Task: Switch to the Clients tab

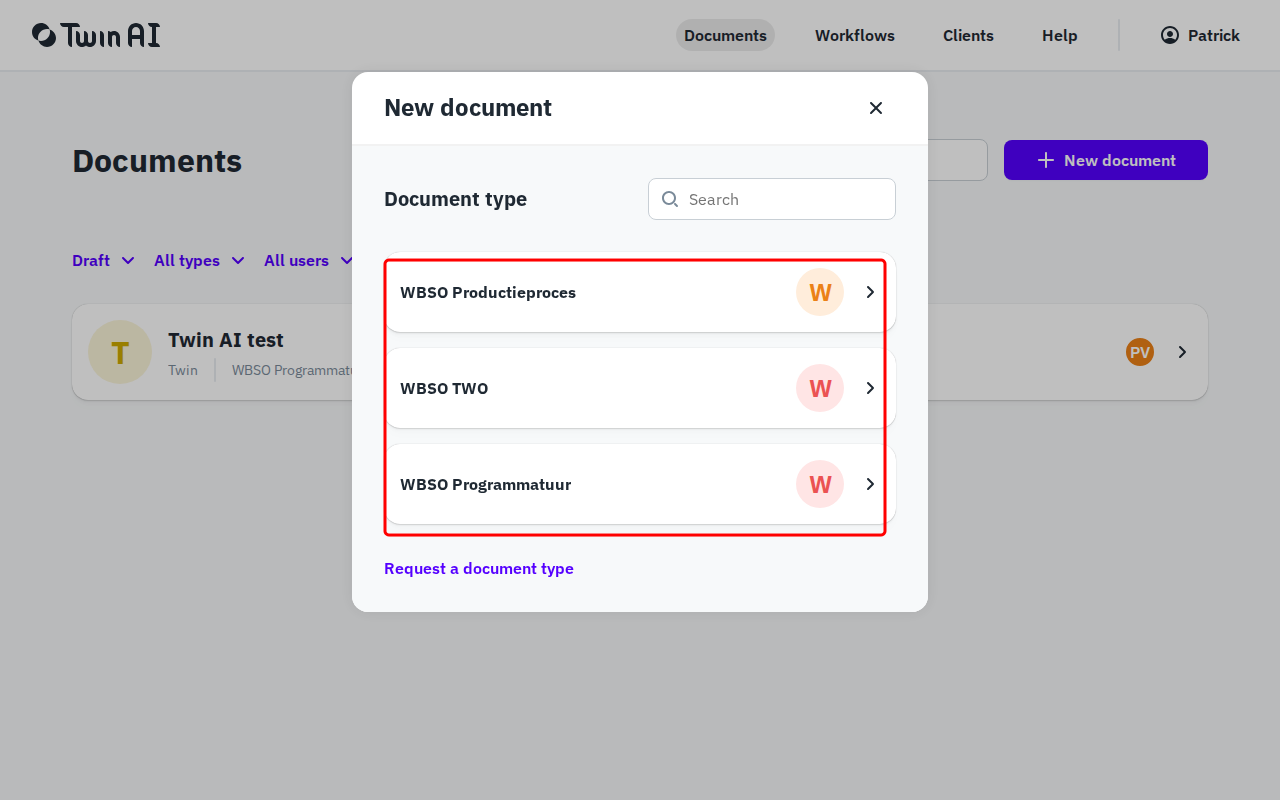Action: pyautogui.click(x=968, y=35)
